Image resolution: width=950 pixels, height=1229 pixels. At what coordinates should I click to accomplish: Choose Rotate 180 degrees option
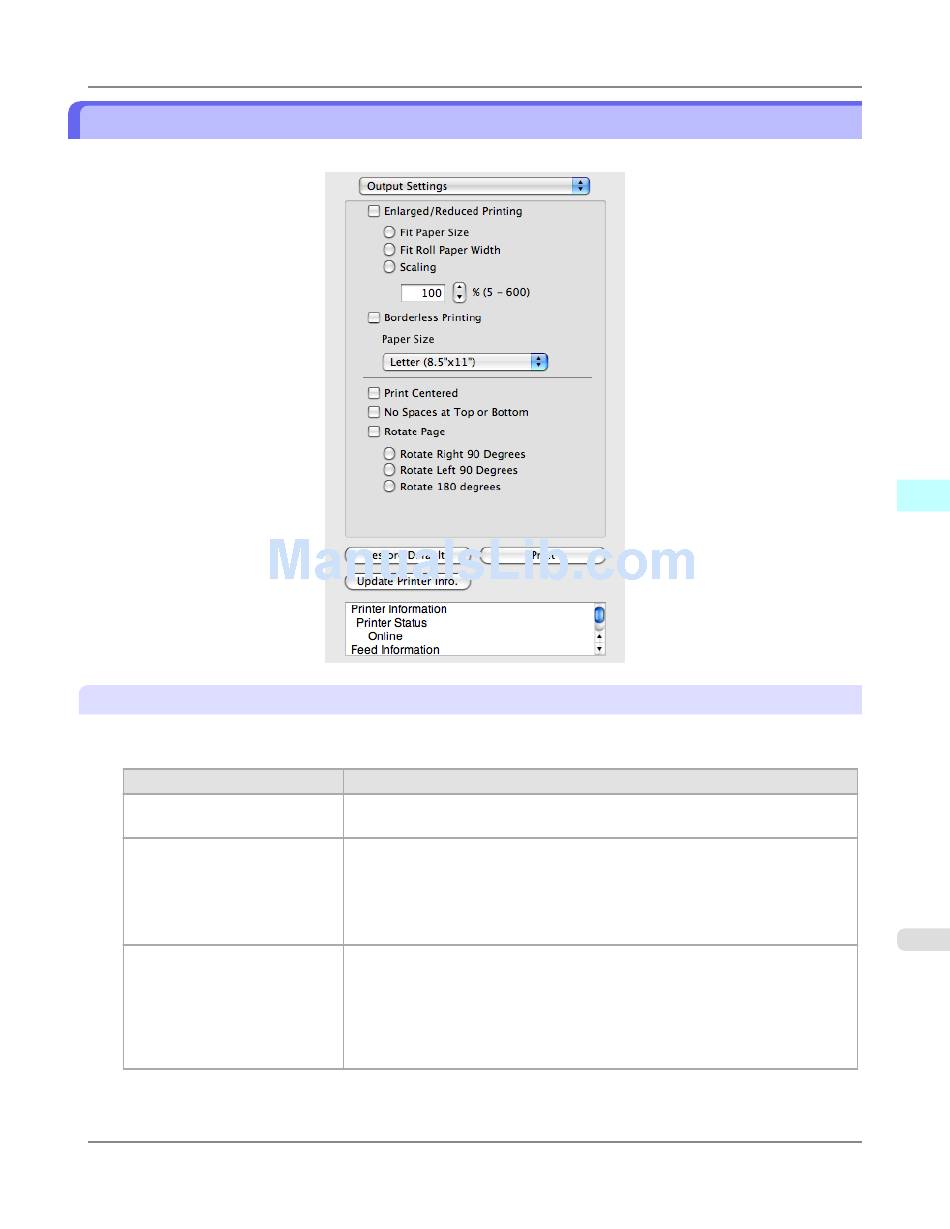coord(389,487)
